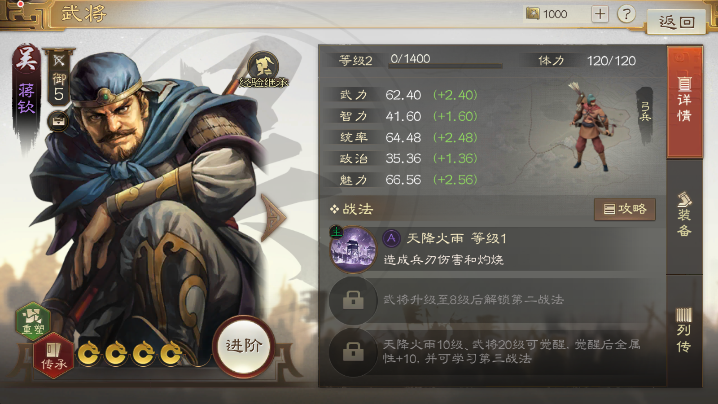Click the first gold star rank icon
This screenshot has width=718, height=404.
[88, 354]
